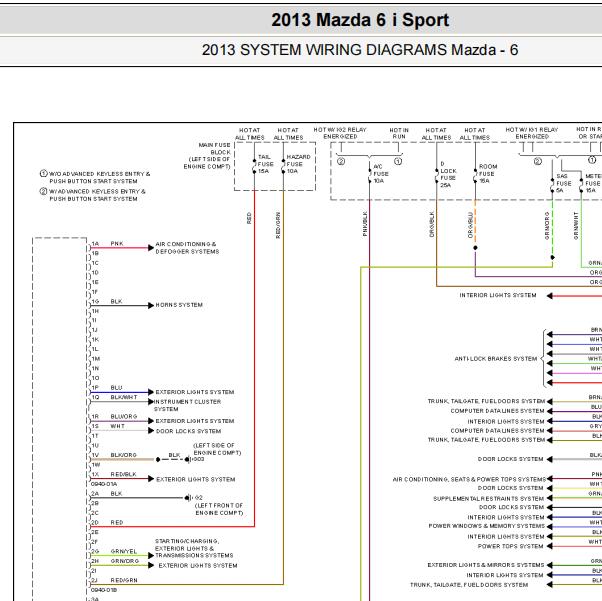The height and width of the screenshot is (601, 602).
Task: Click the "HORNS SYSTEM" label
Action: tap(179, 305)
